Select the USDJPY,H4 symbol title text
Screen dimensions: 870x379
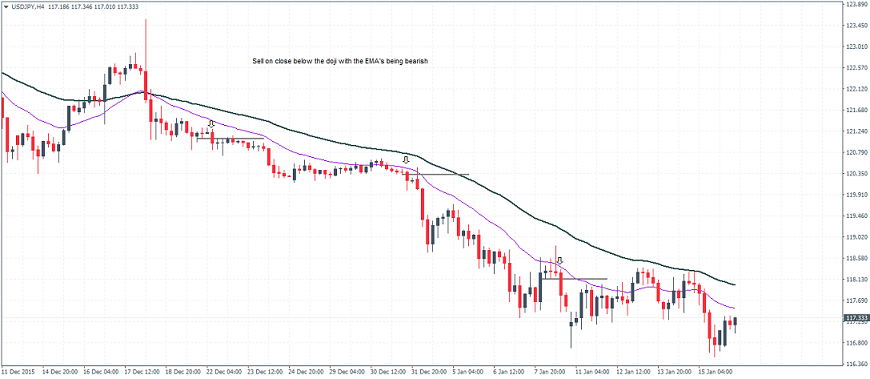(x=27, y=6)
